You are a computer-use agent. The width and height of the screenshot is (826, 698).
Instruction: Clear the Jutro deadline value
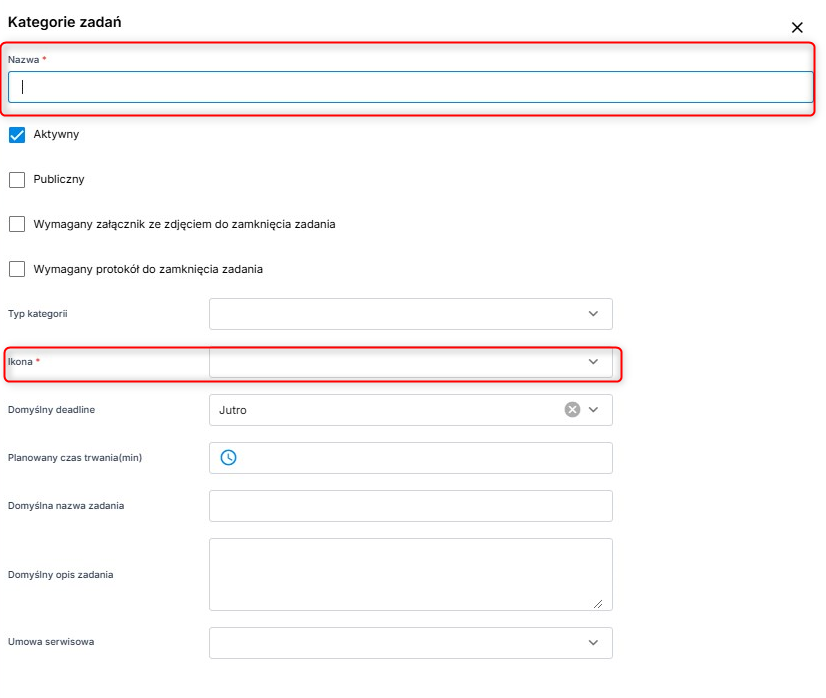(572, 409)
